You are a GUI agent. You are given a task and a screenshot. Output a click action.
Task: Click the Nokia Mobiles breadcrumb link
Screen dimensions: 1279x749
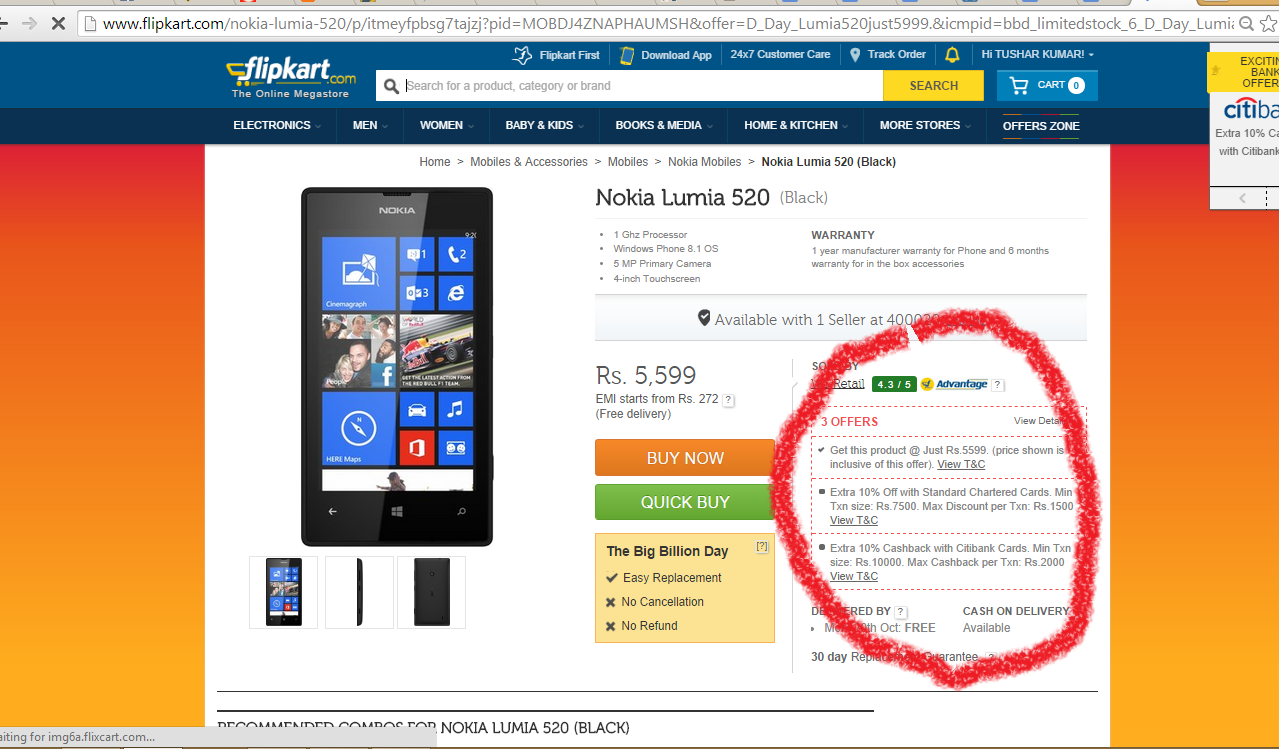[705, 162]
